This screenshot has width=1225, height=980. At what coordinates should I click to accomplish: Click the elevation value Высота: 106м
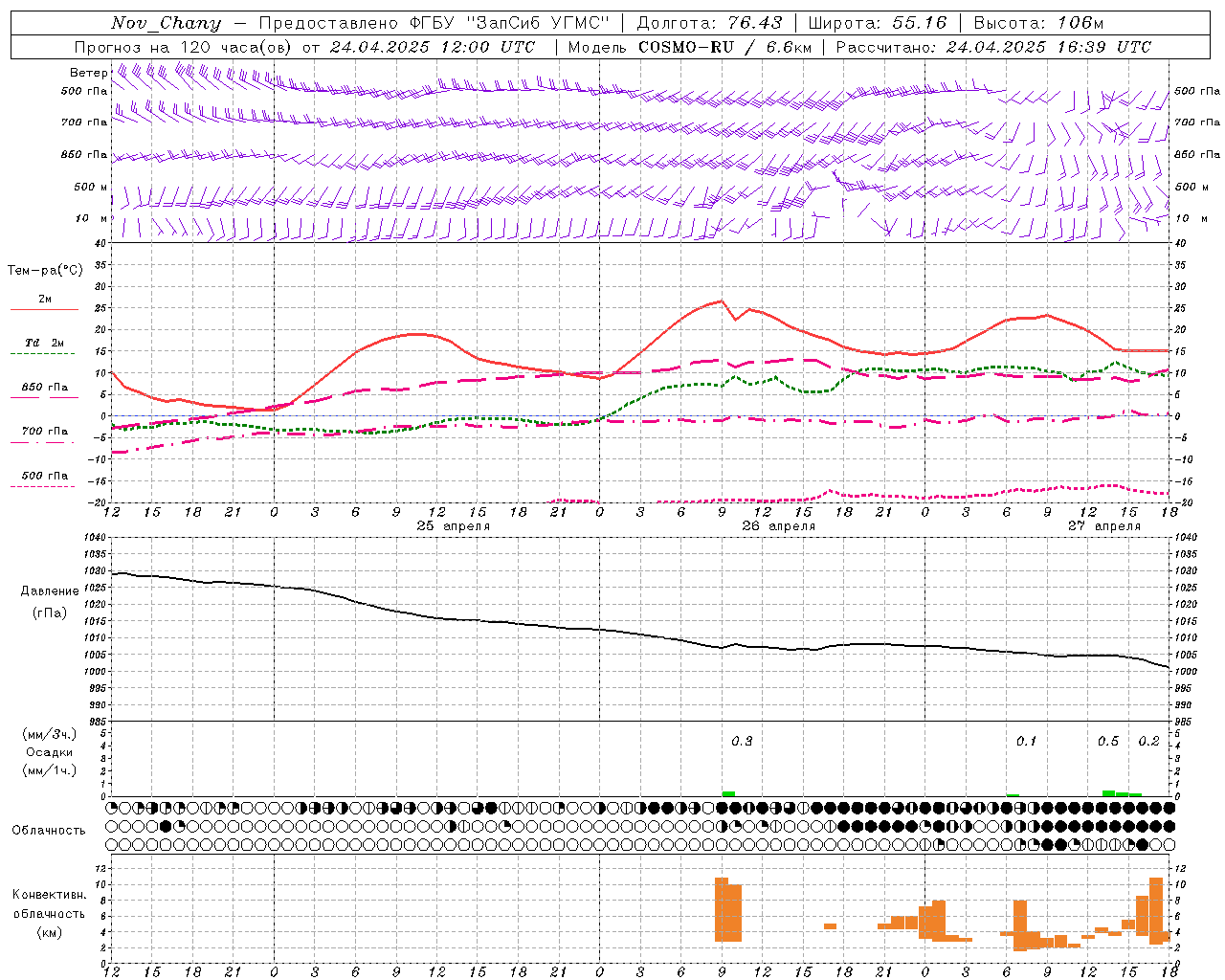1038,23
